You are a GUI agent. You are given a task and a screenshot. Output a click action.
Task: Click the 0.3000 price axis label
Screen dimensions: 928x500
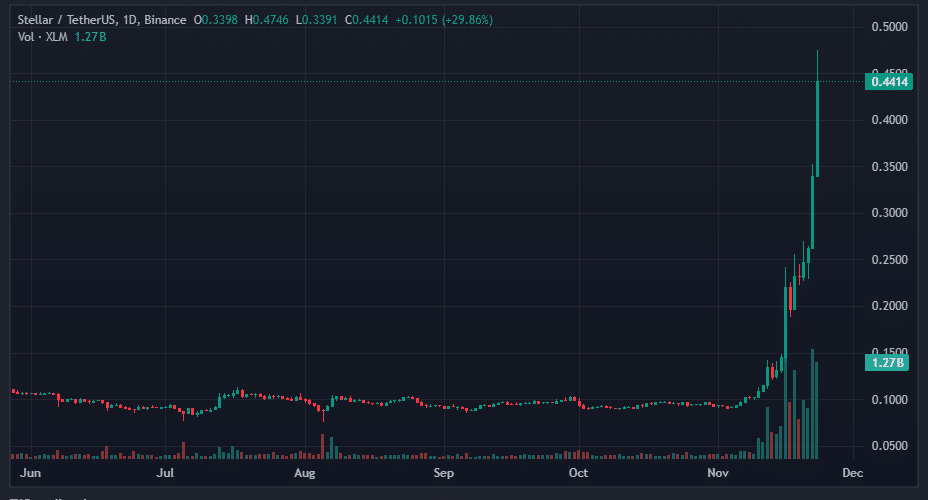[x=888, y=213]
